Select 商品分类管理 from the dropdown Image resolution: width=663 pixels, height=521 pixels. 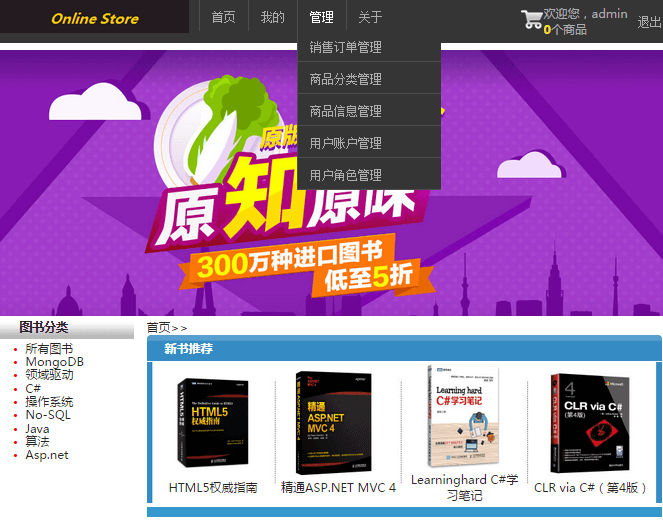tap(369, 79)
